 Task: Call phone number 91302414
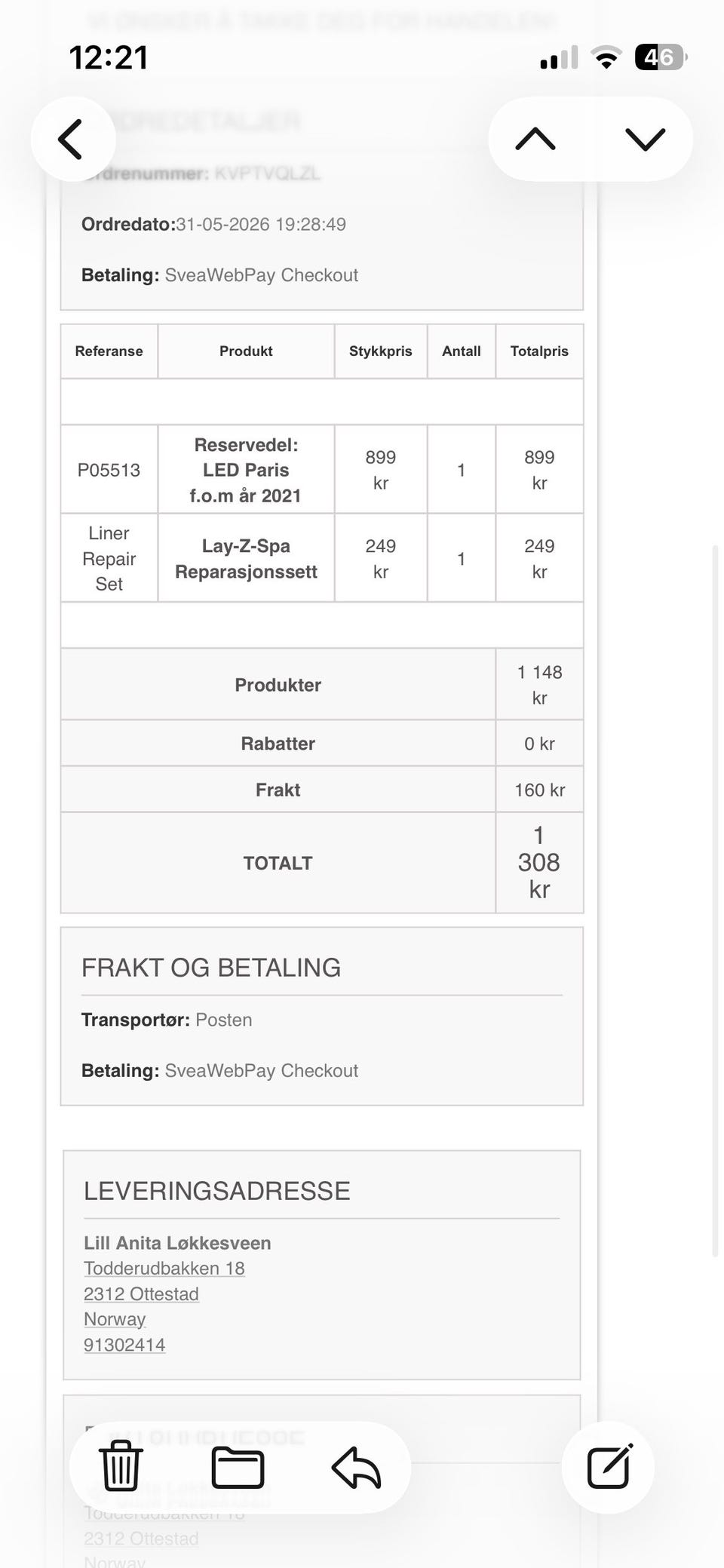124,1344
